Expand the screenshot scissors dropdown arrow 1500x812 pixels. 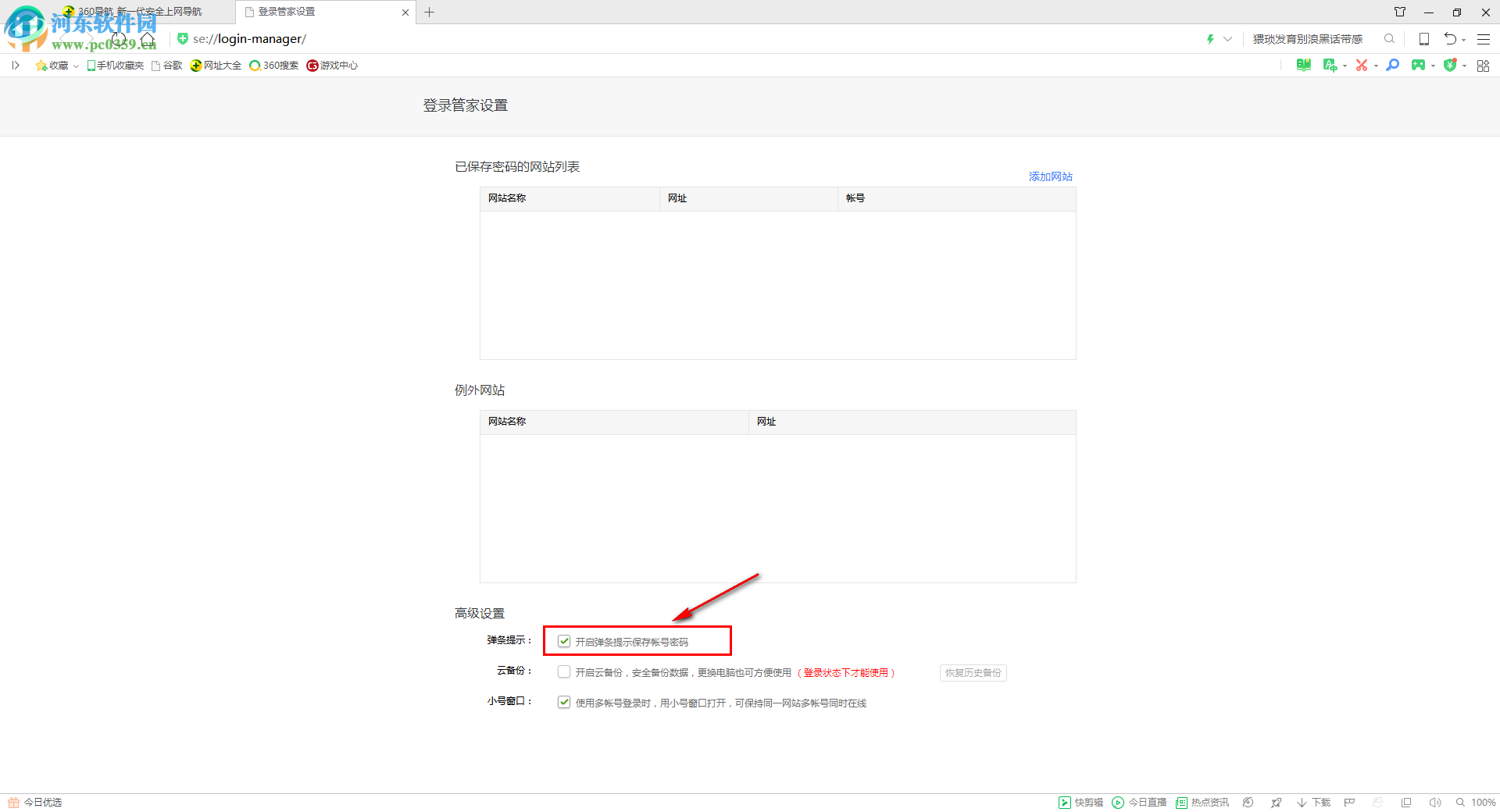(1376, 66)
